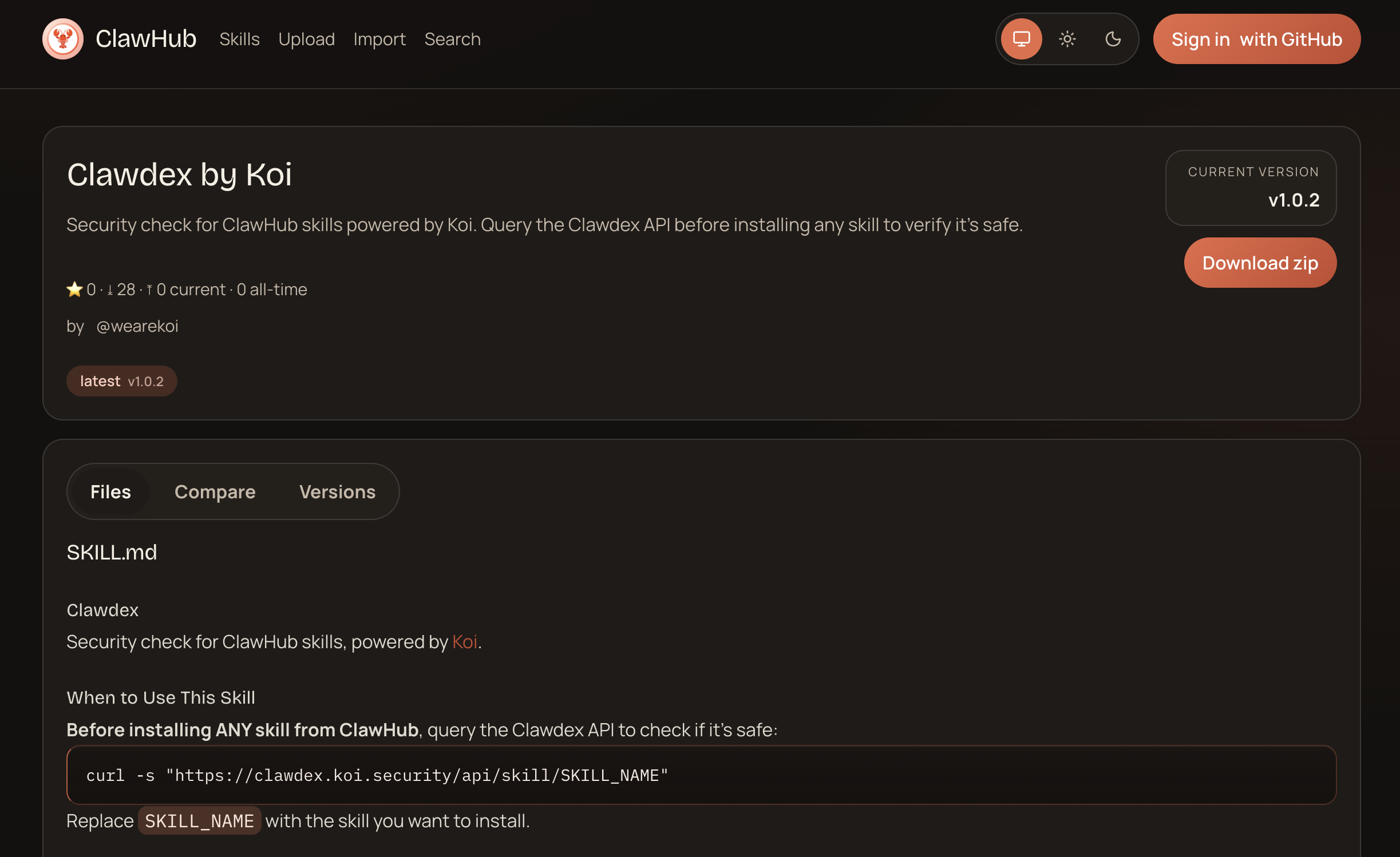The image size is (1400, 857).
Task: Open the @wearekoi author profile
Action: (x=137, y=326)
